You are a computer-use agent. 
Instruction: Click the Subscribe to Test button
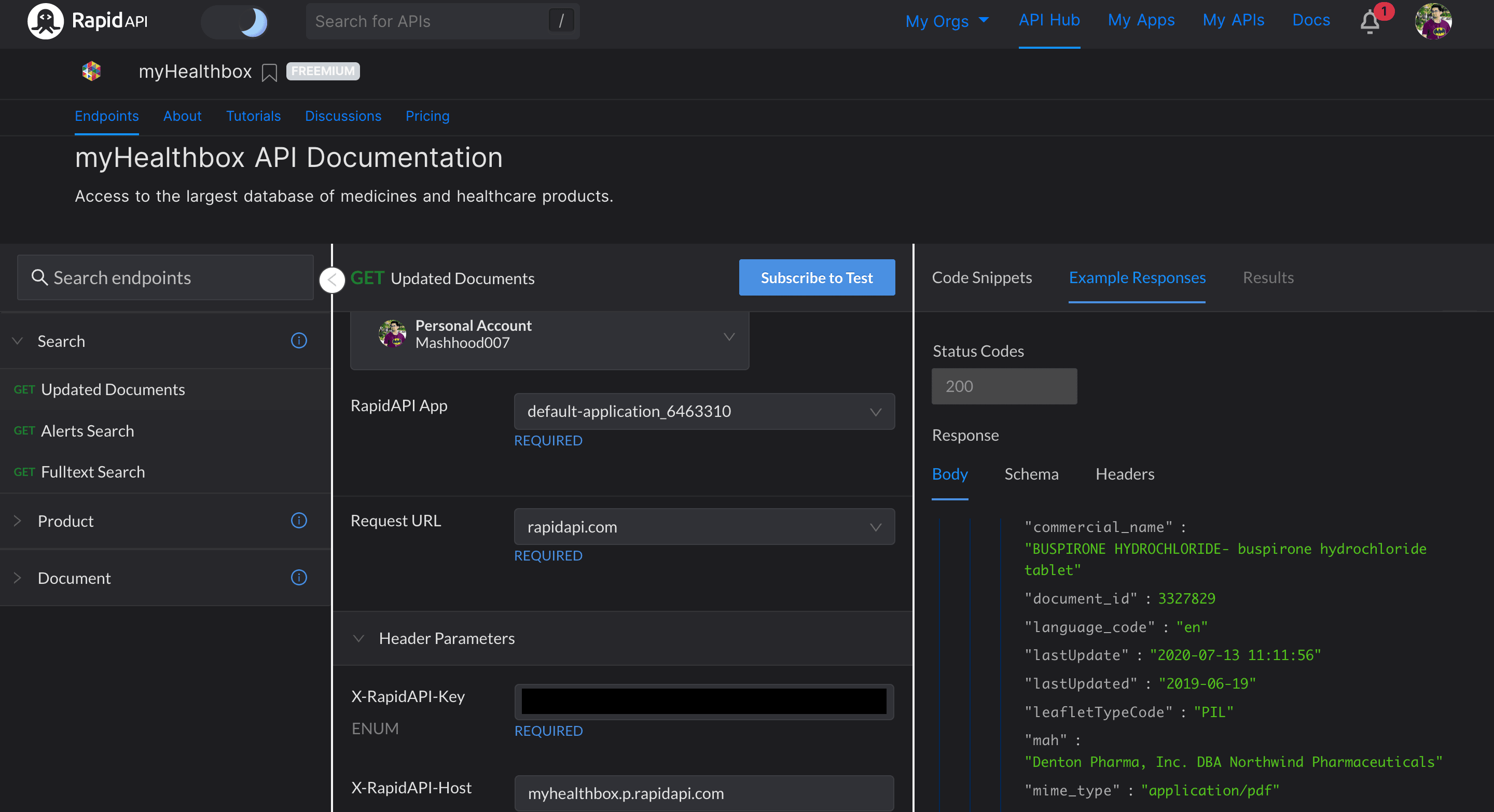coord(817,277)
